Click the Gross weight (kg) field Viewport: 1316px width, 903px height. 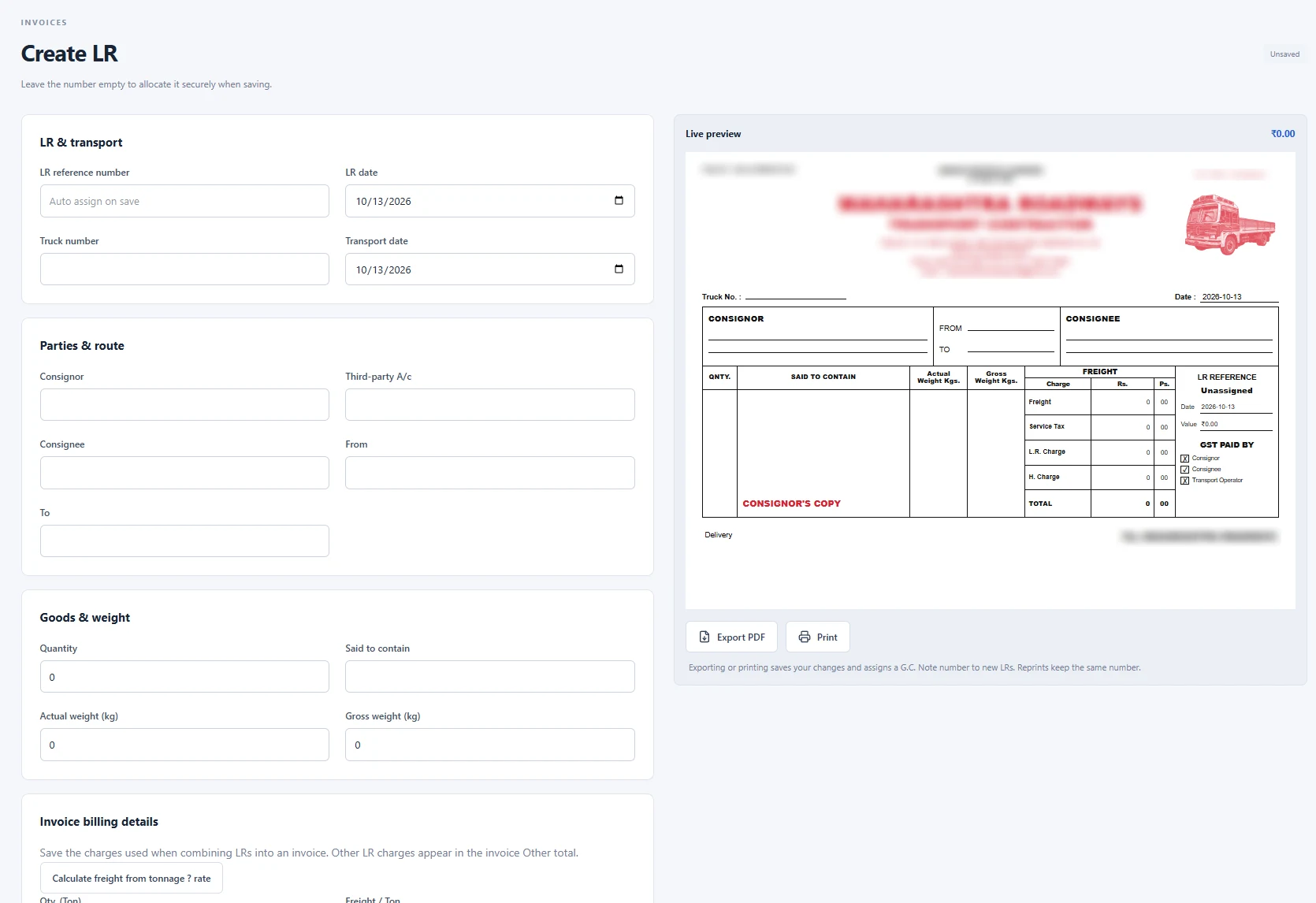tap(489, 745)
